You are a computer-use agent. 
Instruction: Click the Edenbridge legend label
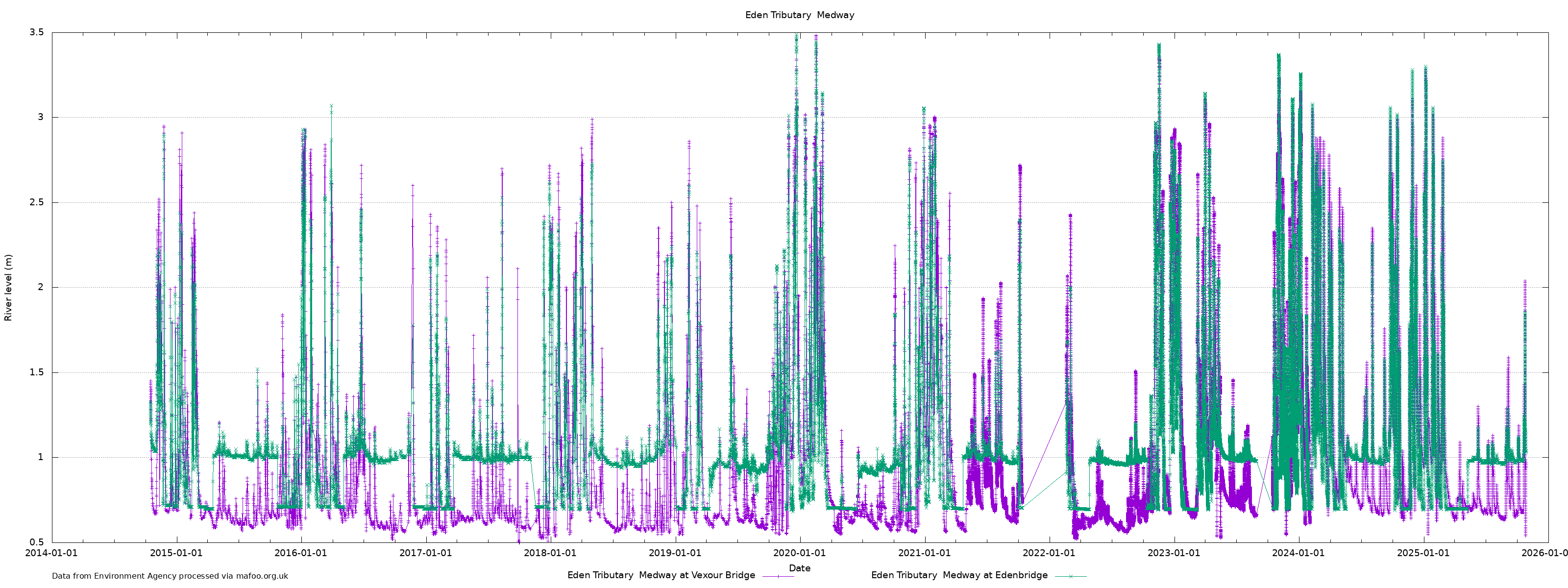[959, 575]
